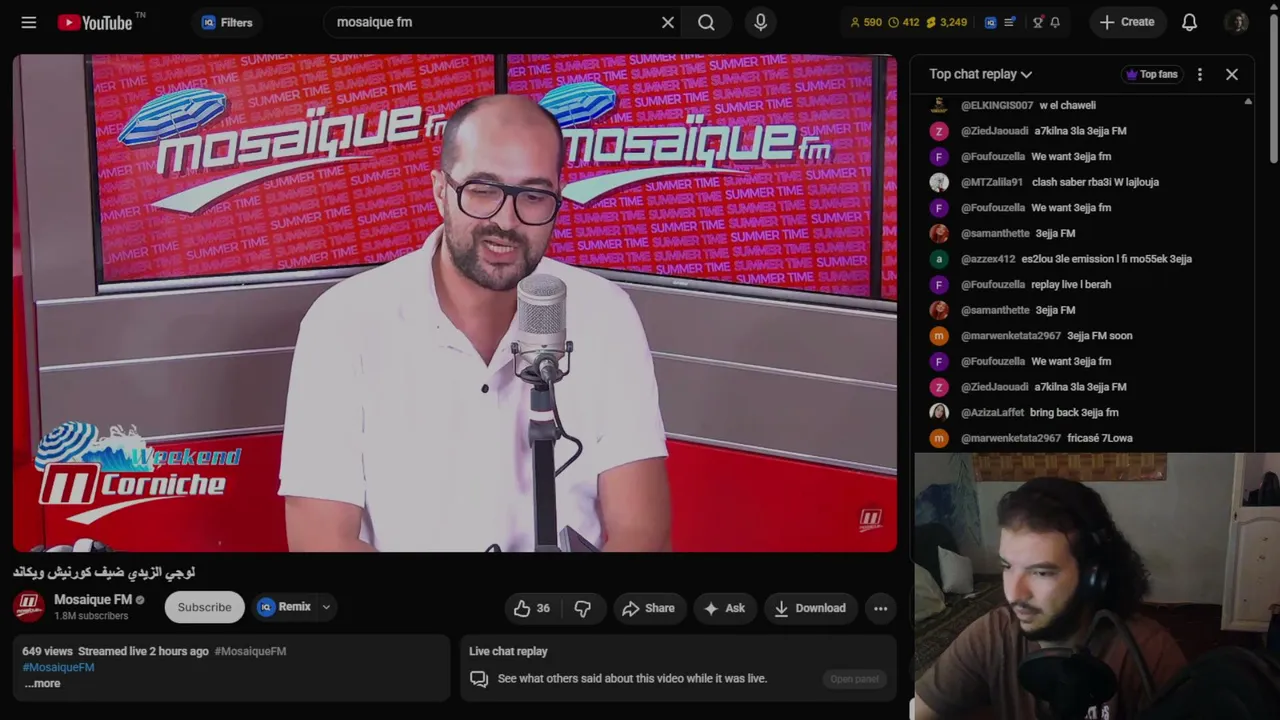The height and width of the screenshot is (720, 1280).
Task: Open the hamburger guide menu
Action: [x=29, y=22]
